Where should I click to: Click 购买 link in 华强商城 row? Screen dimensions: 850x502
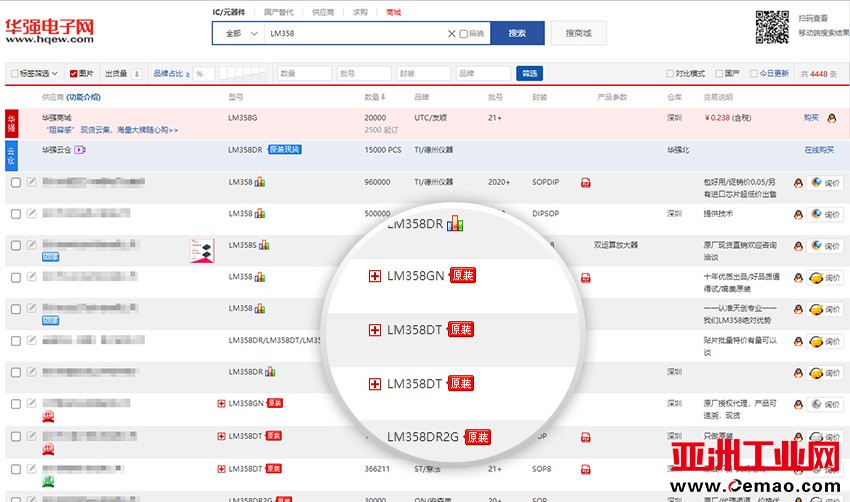pyautogui.click(x=811, y=118)
